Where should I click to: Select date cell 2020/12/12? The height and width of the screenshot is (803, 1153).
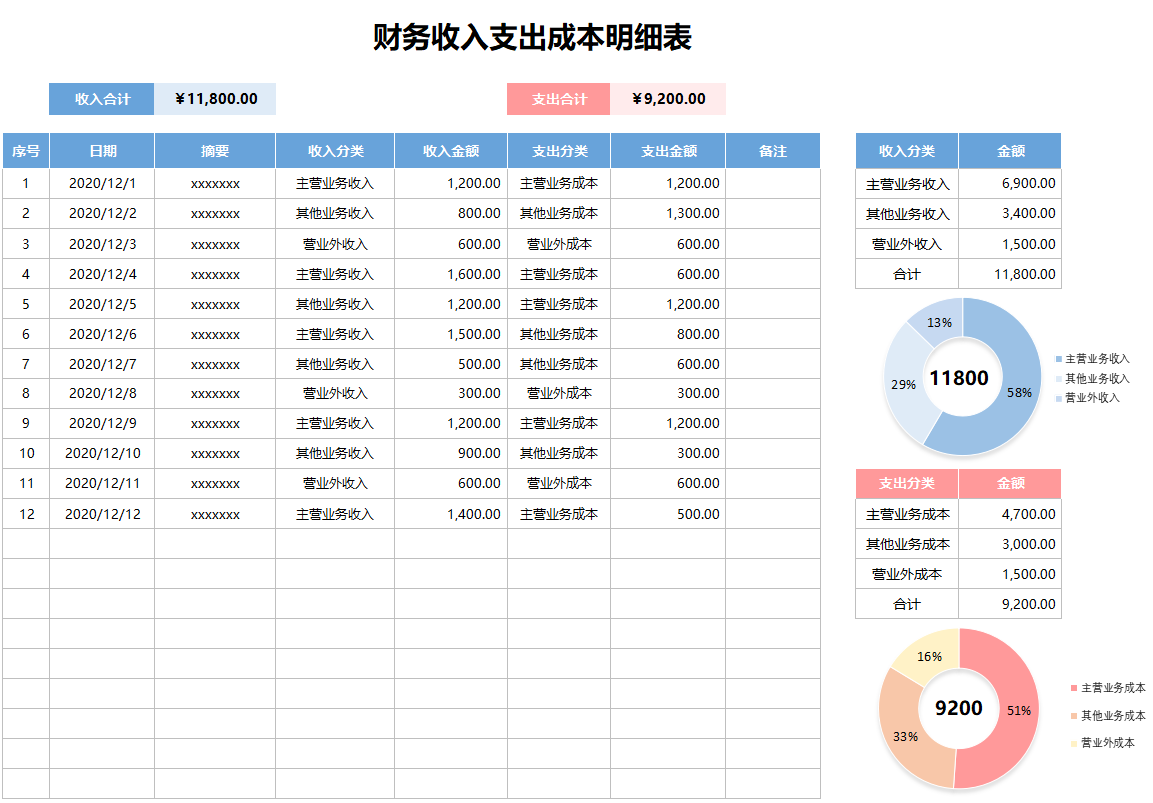(102, 514)
